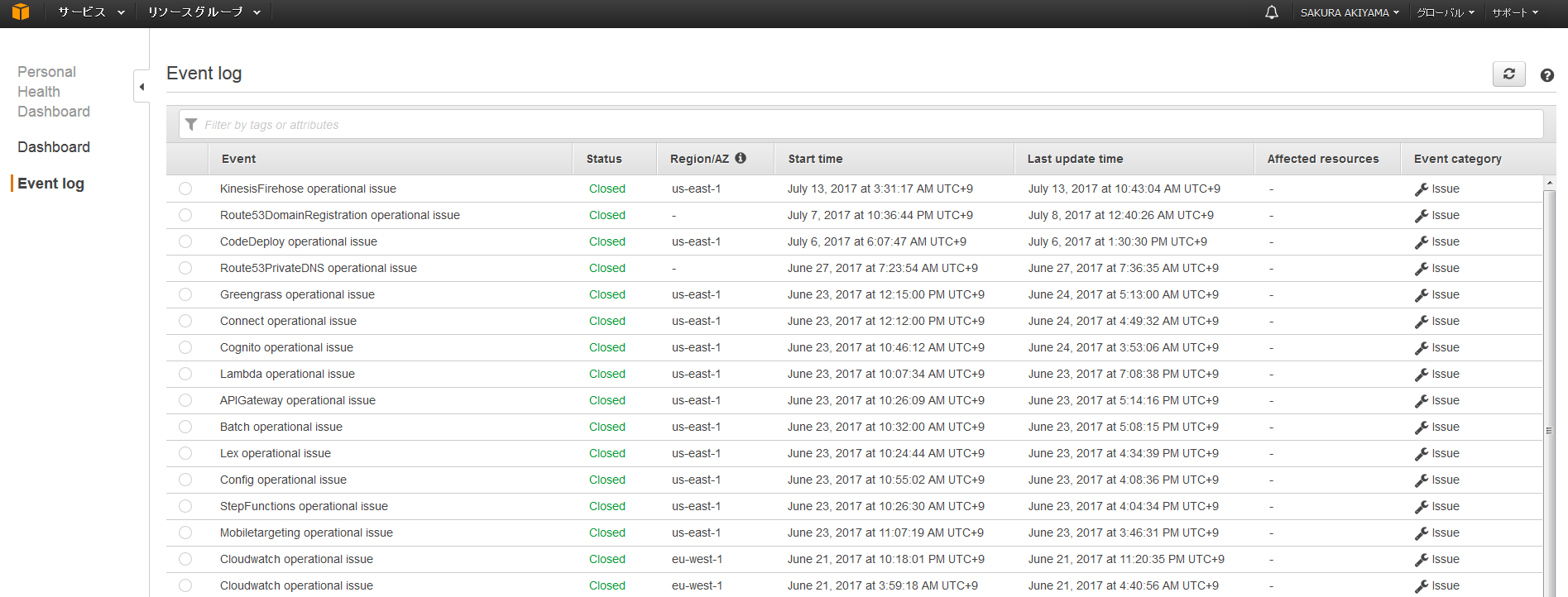The width and height of the screenshot is (1568, 597).
Task: Click the wrench icon in Route53PrivateDNS row
Action: (1421, 269)
